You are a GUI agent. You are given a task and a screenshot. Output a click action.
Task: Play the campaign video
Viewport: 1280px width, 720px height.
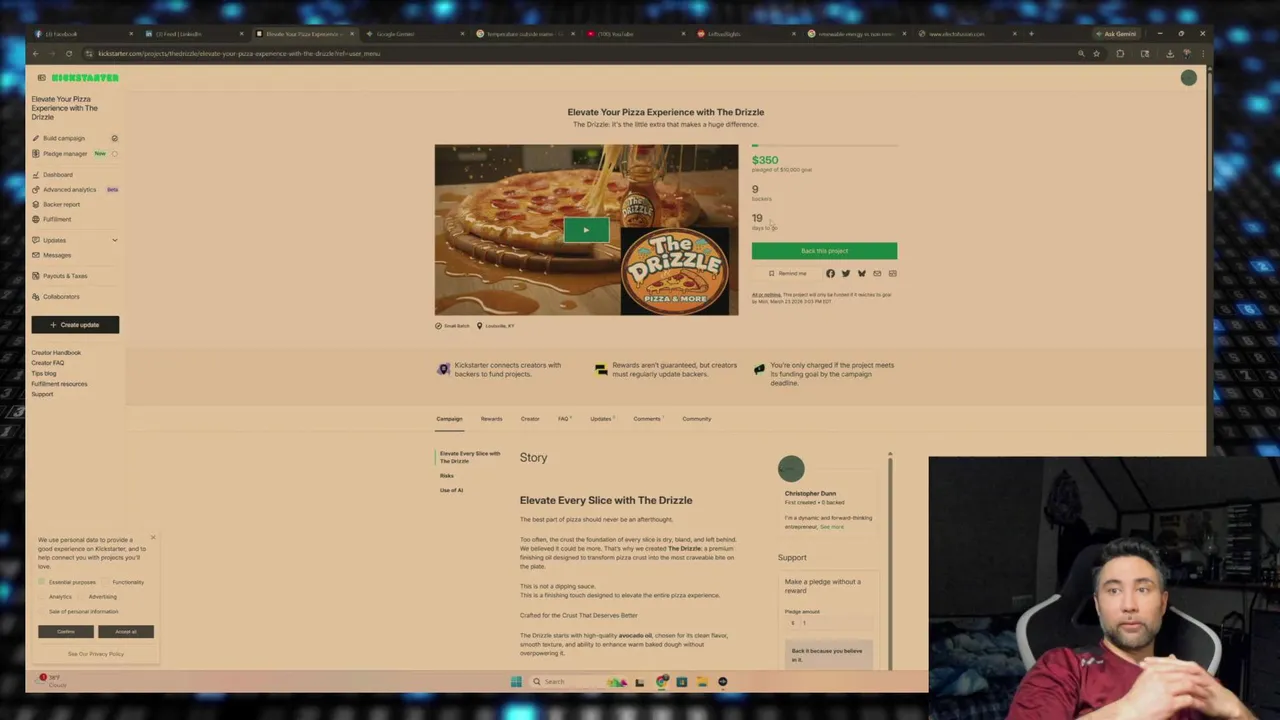point(586,230)
